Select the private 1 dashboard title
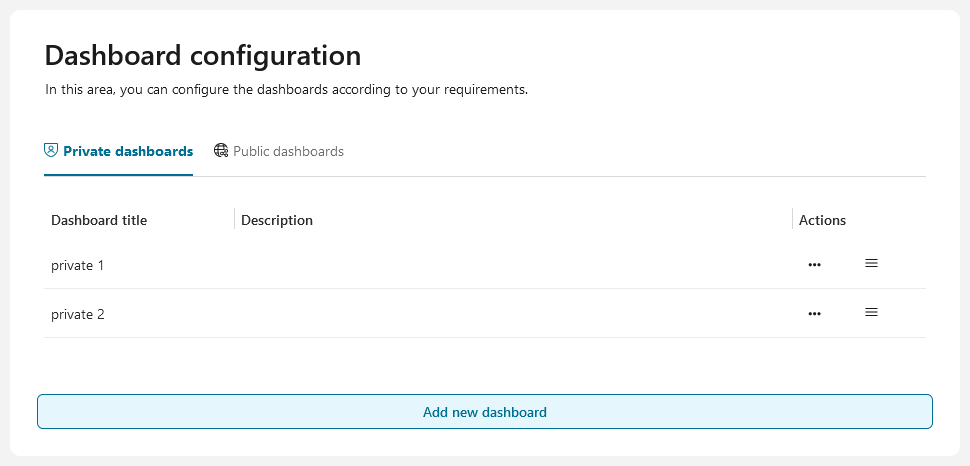The image size is (970, 466). point(78,266)
